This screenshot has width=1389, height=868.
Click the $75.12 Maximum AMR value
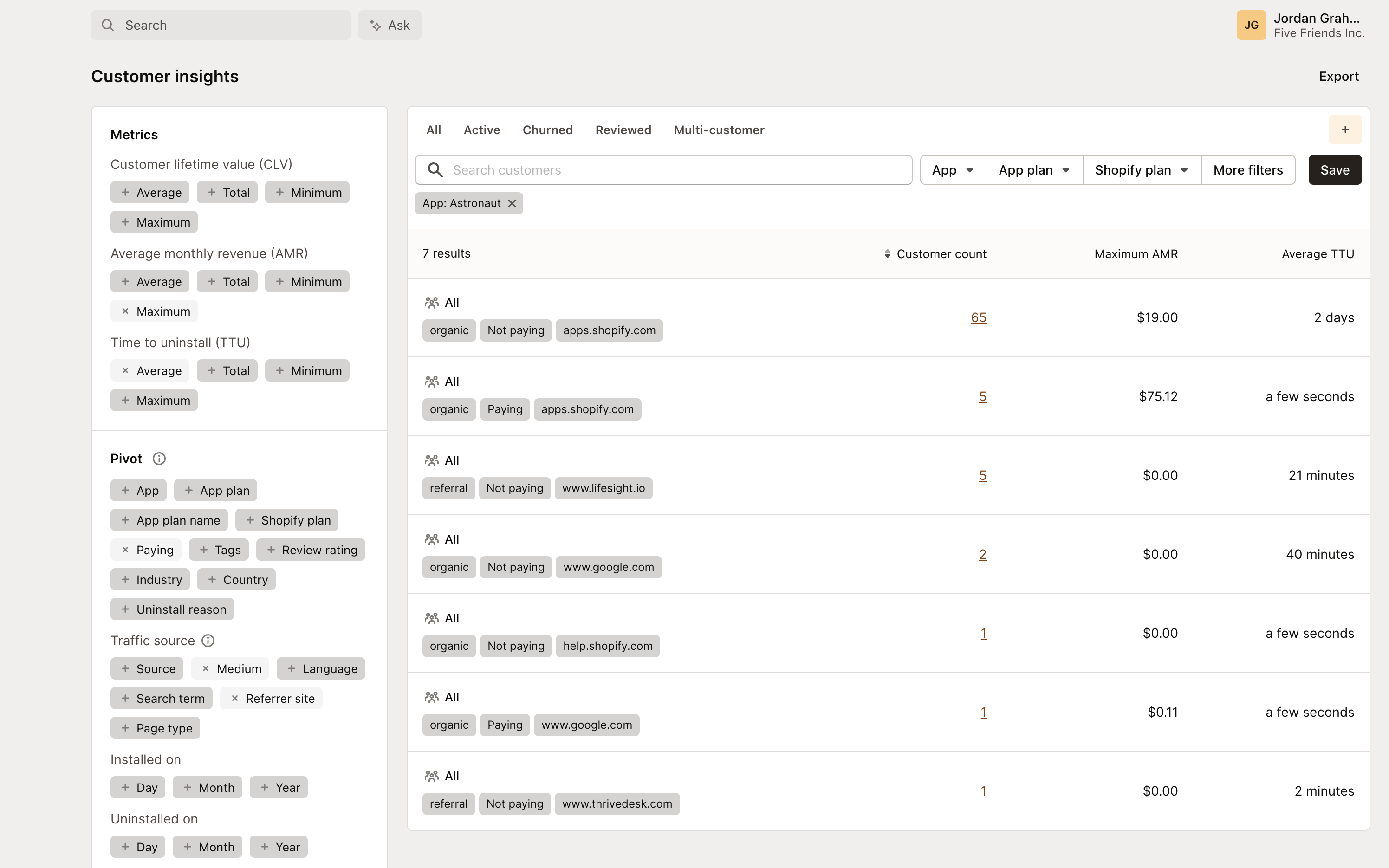pos(1158,397)
